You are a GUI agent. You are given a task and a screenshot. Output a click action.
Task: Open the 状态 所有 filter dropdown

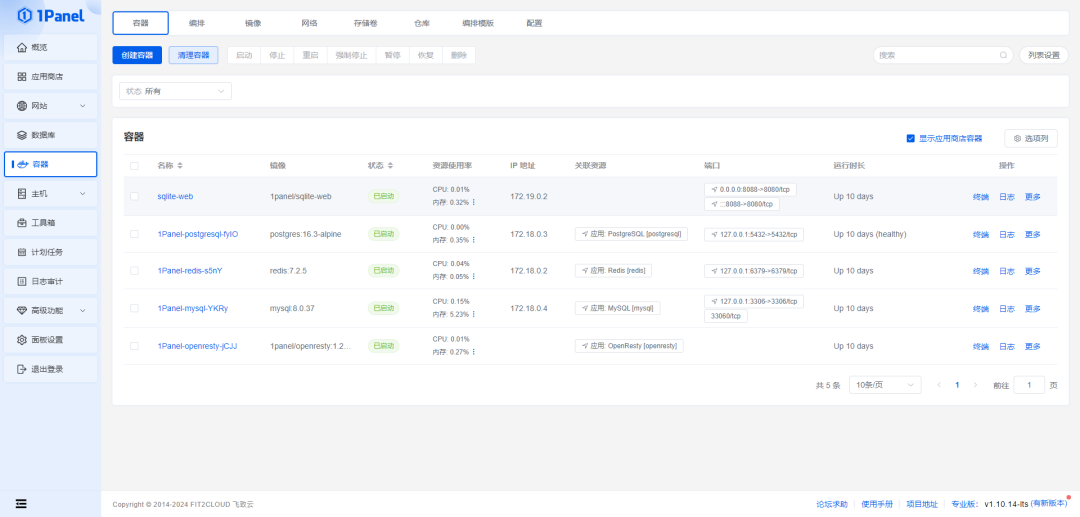(175, 91)
